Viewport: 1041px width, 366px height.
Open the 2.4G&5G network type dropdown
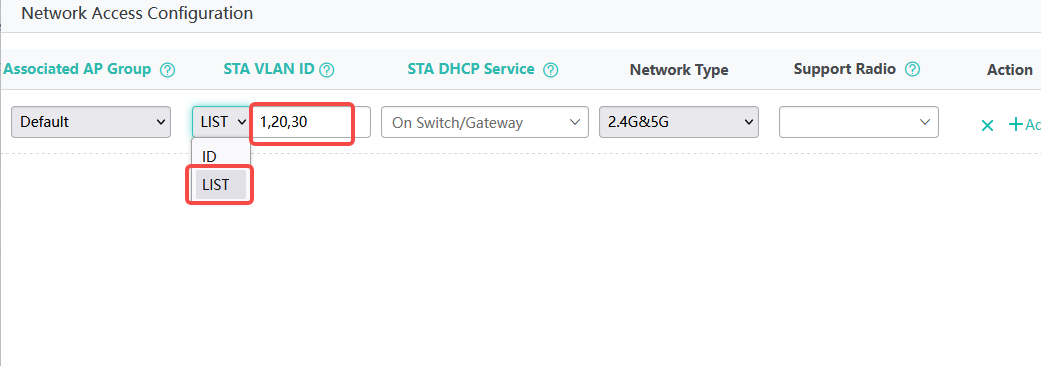click(679, 122)
